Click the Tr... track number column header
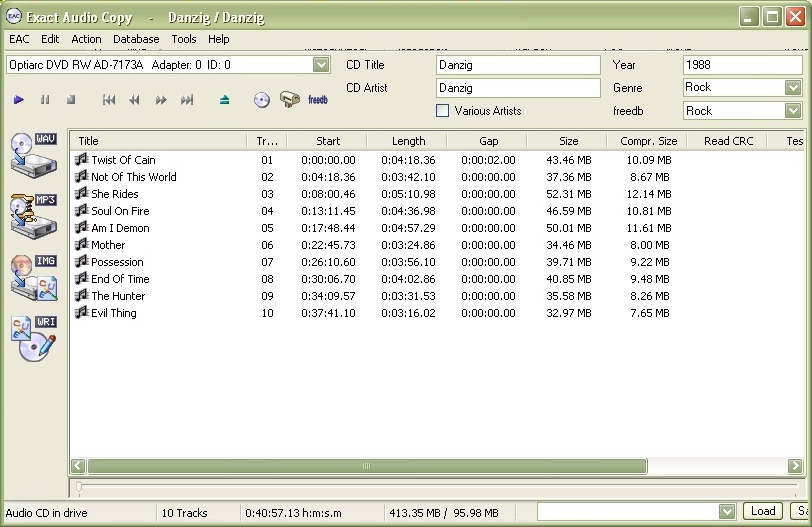This screenshot has width=812, height=527. [x=267, y=141]
